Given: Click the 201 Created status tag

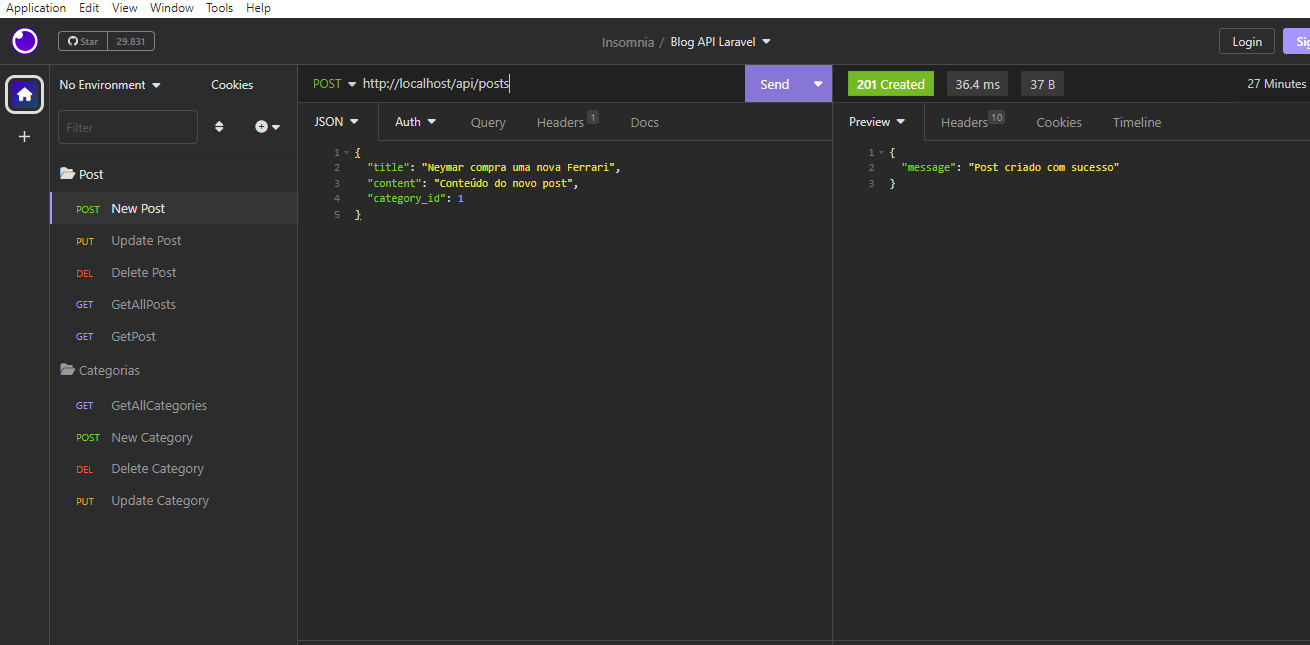Looking at the screenshot, I should 891,84.
